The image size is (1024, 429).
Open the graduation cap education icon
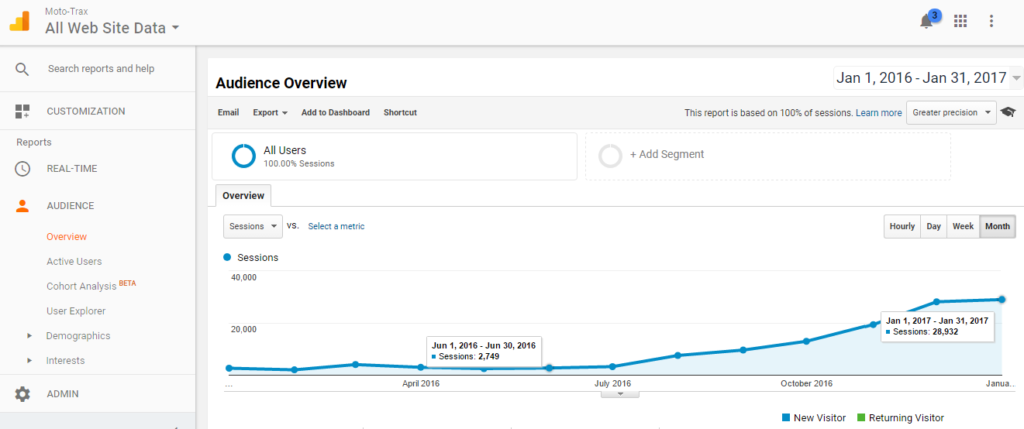click(1008, 112)
